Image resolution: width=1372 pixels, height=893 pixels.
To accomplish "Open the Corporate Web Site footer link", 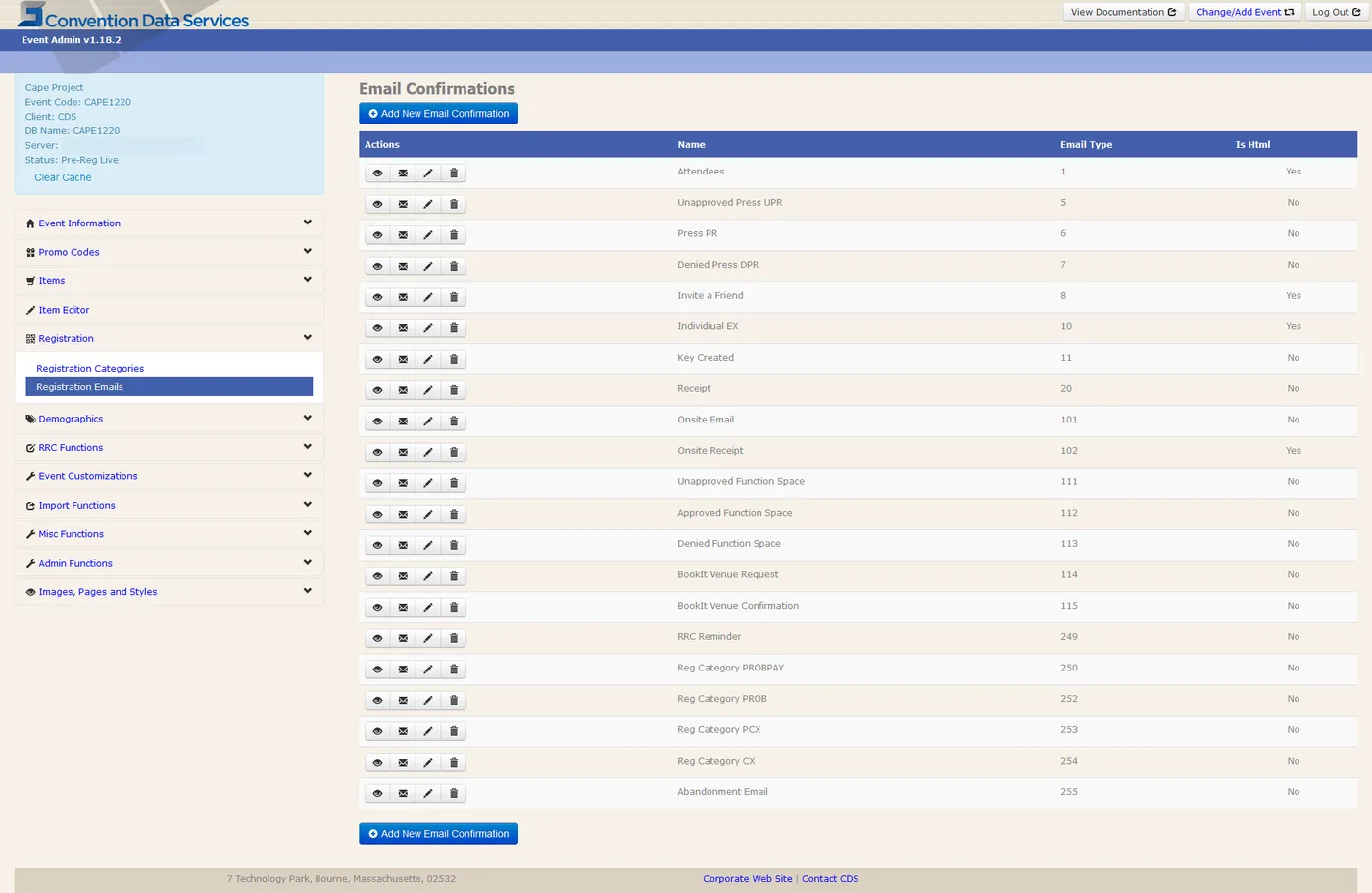I will coord(747,879).
